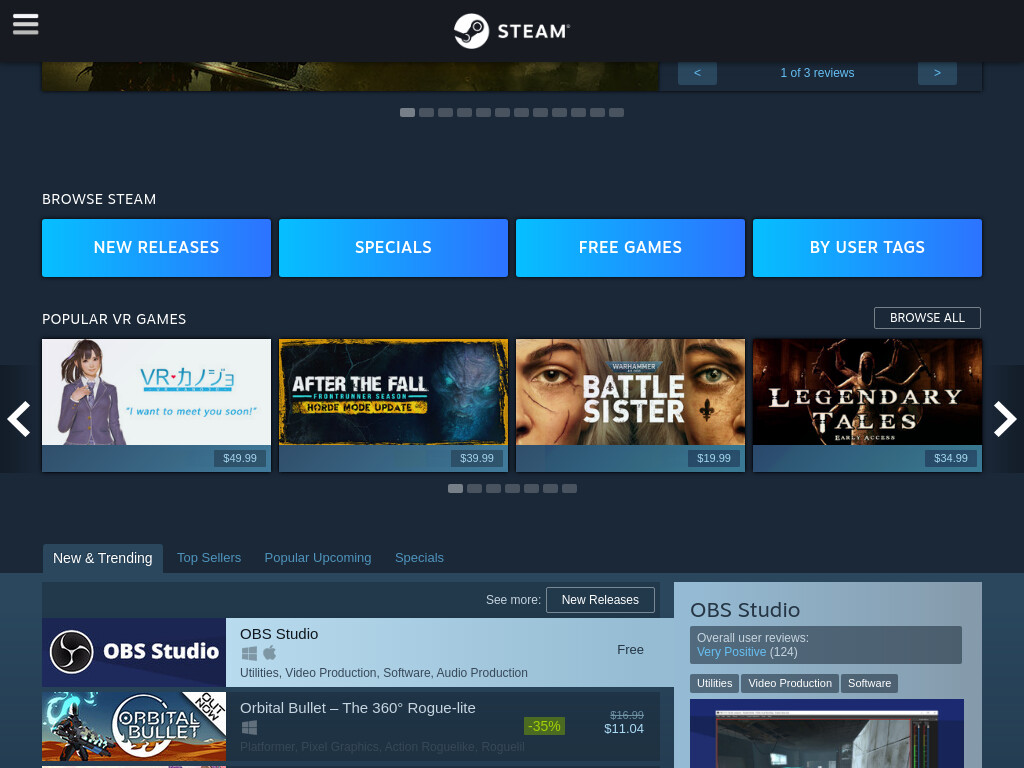Click the Orbital Bullet 360° Rogue-lite title
This screenshot has height=768, width=1024.
(358, 708)
